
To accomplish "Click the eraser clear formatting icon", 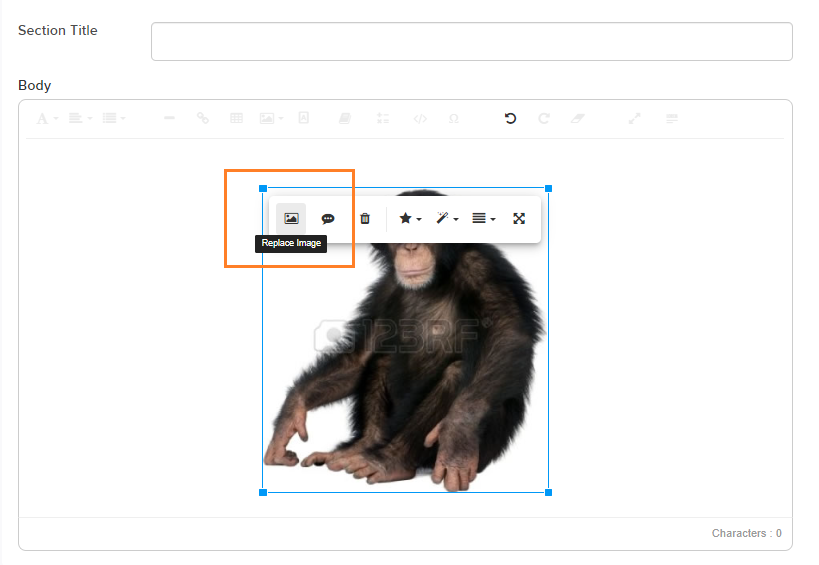I will [x=577, y=119].
